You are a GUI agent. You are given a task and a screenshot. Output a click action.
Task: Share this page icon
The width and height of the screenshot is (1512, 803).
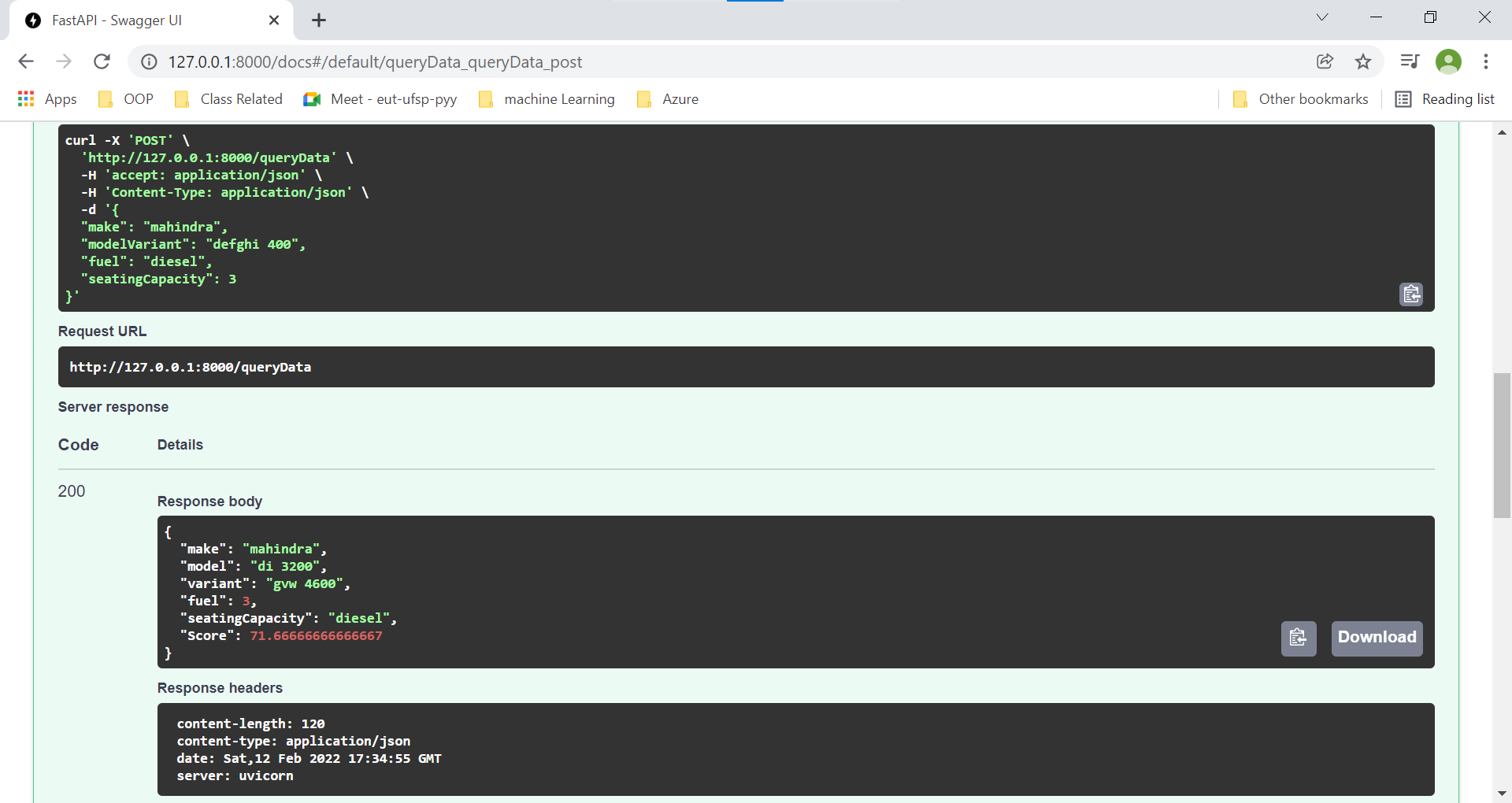pyautogui.click(x=1325, y=61)
